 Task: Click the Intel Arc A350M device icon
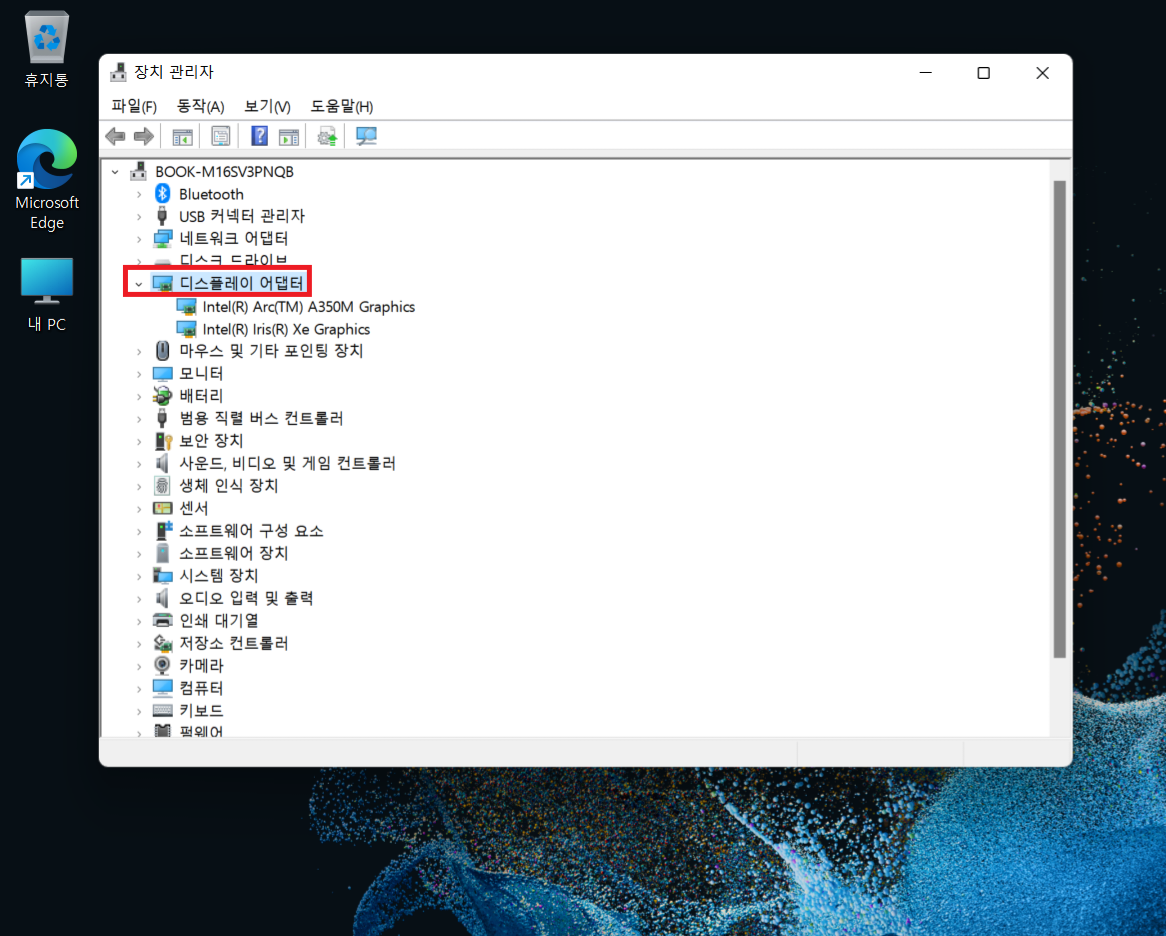[187, 306]
